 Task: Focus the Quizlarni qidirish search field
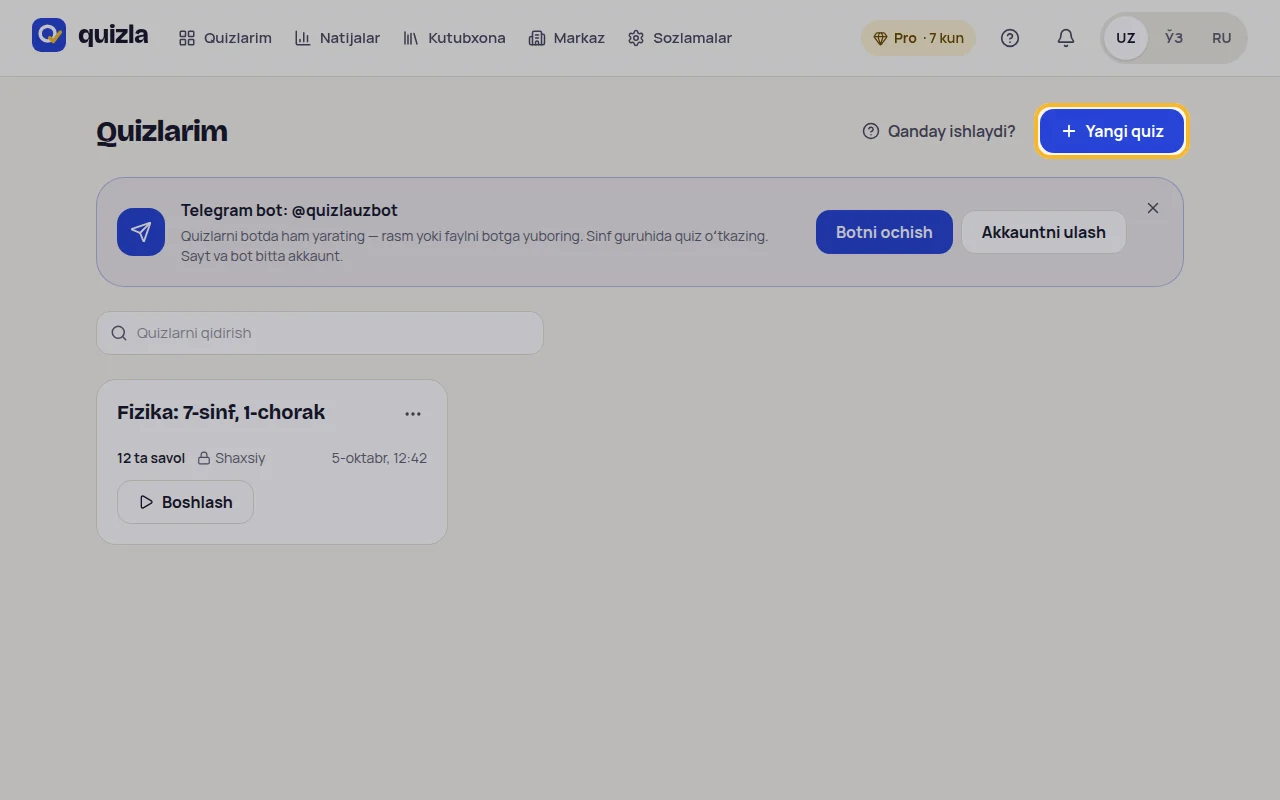320,333
